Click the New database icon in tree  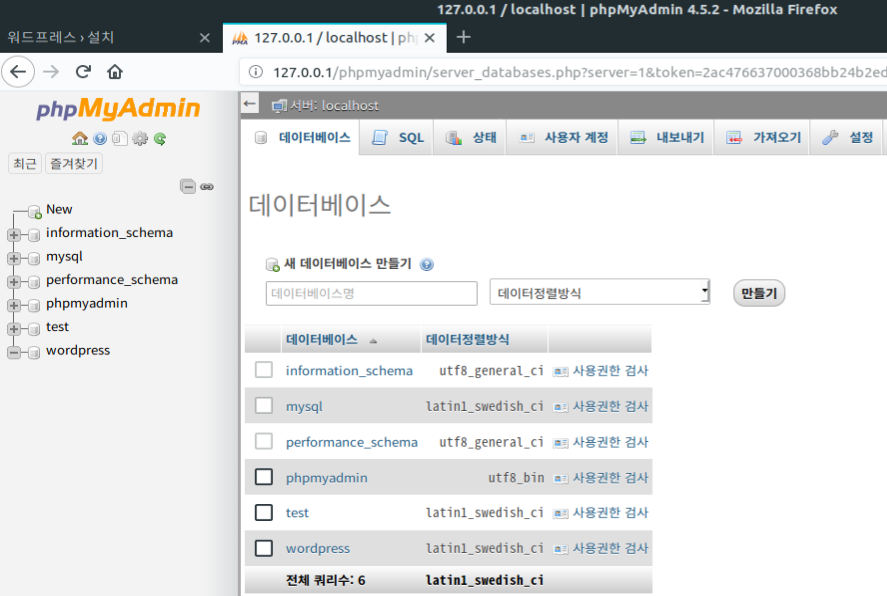35,211
